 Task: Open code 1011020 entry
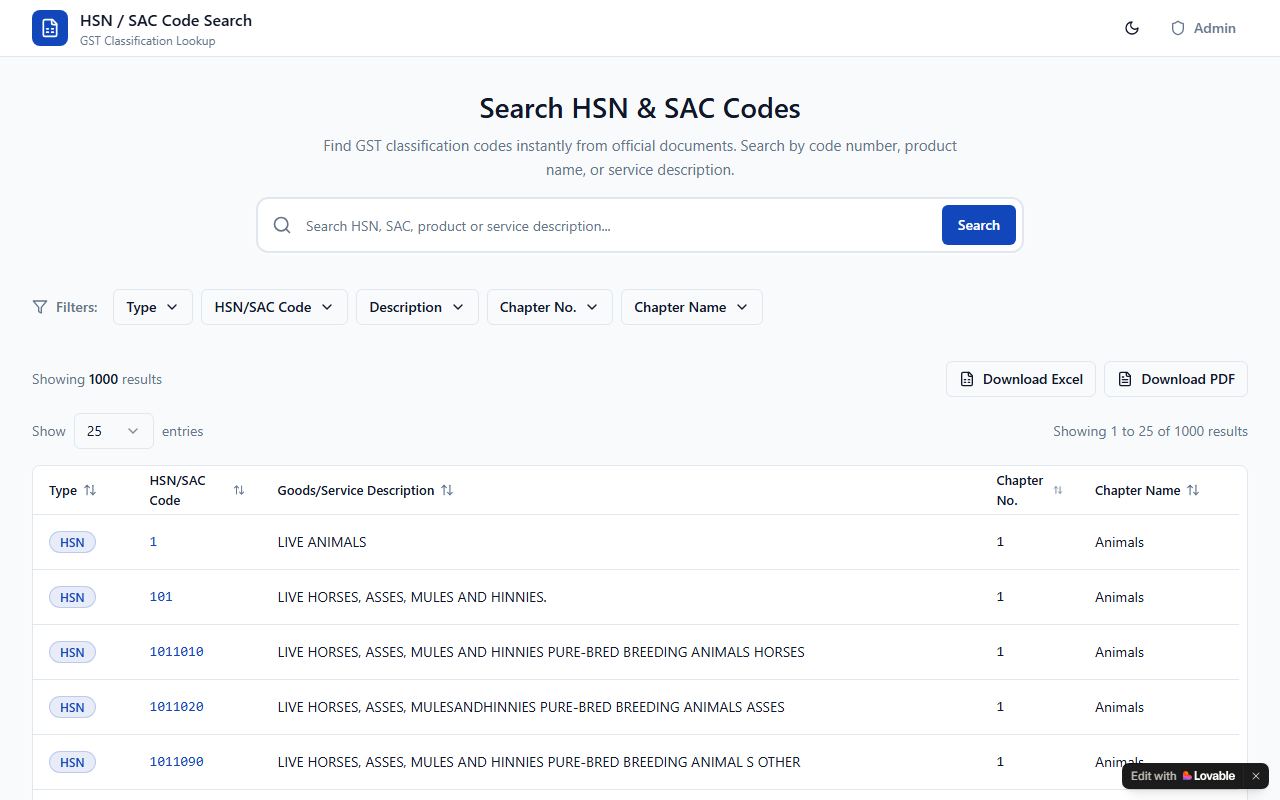[176, 707]
